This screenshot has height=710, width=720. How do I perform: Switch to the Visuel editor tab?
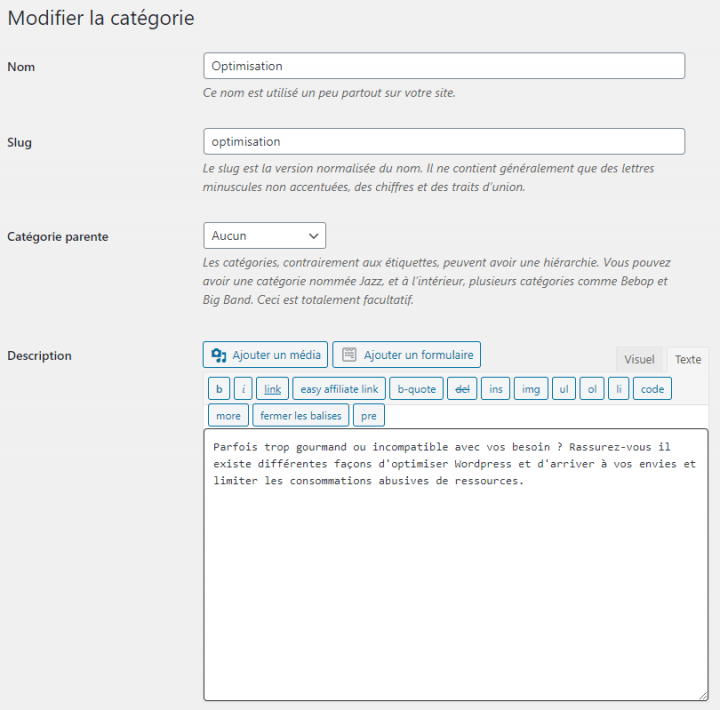pyautogui.click(x=639, y=359)
